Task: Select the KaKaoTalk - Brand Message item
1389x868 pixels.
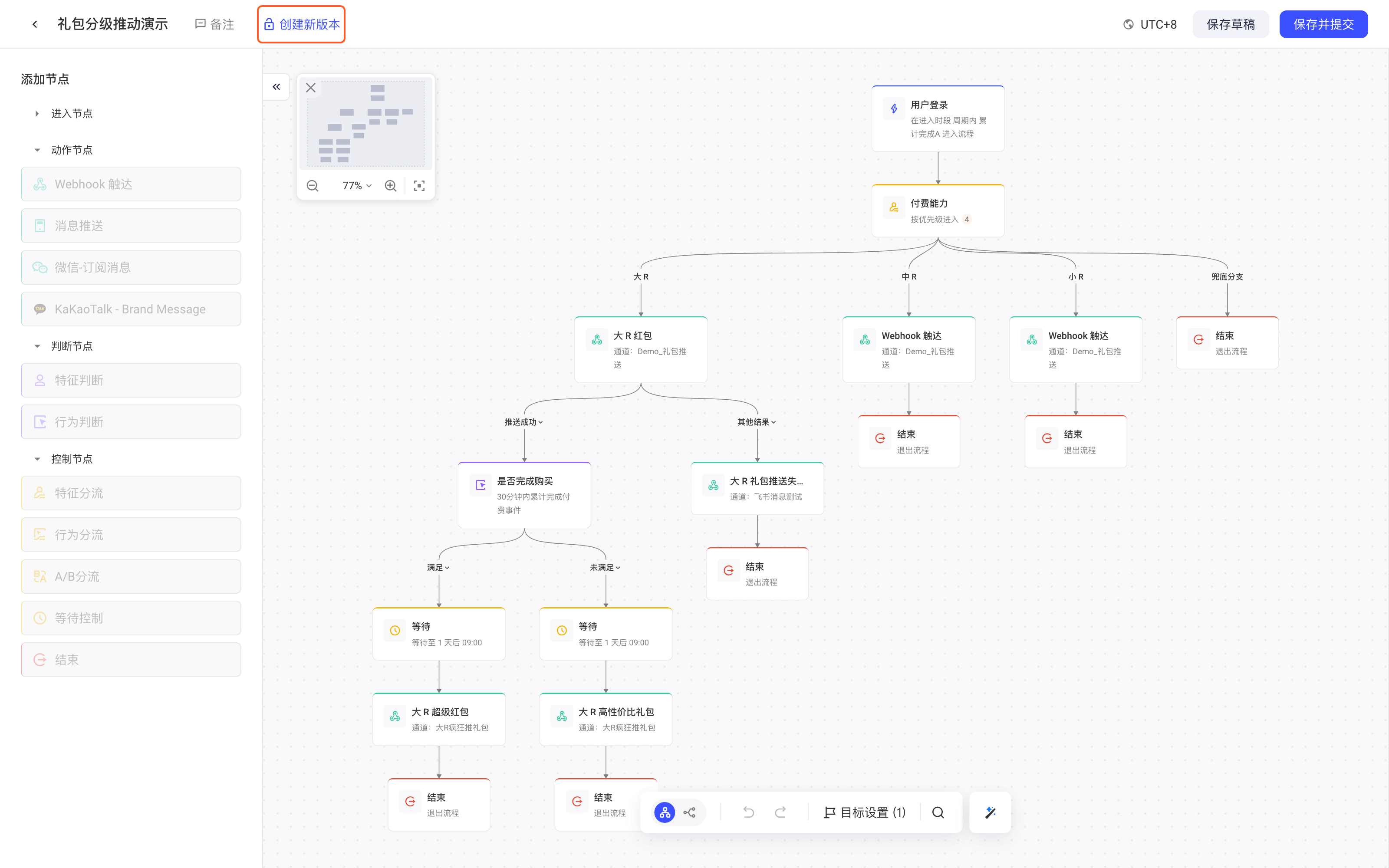Action: (x=131, y=309)
